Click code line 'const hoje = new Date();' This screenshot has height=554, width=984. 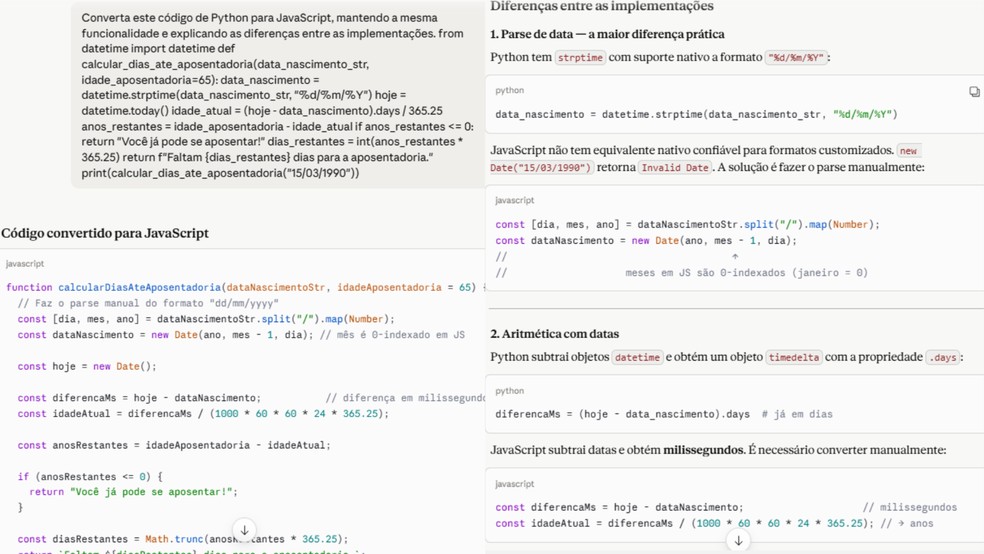87,366
